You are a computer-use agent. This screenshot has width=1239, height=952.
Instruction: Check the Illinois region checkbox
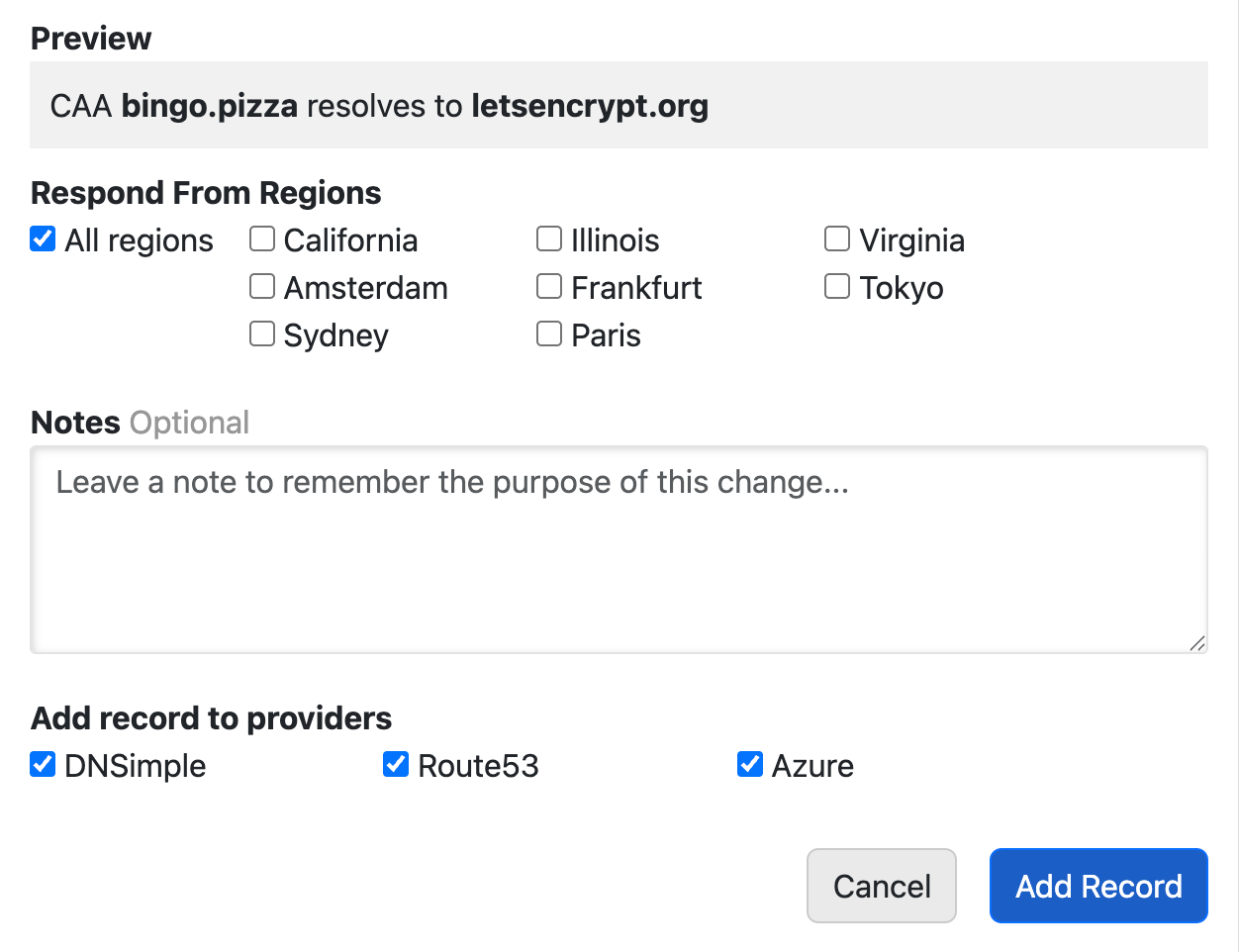(x=549, y=238)
